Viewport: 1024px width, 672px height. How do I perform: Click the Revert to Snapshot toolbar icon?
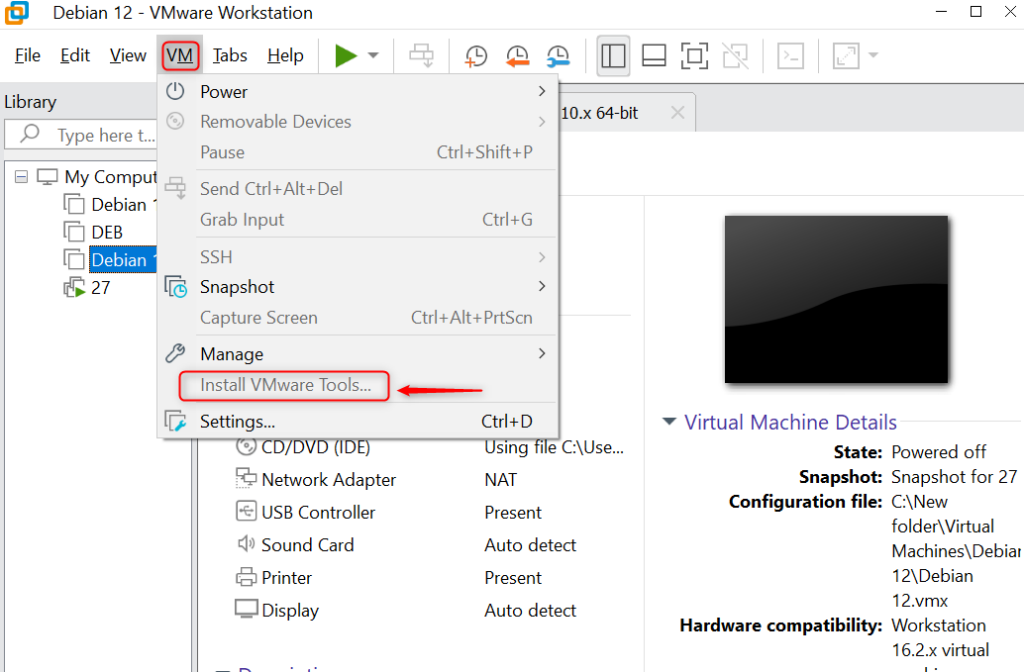[517, 56]
